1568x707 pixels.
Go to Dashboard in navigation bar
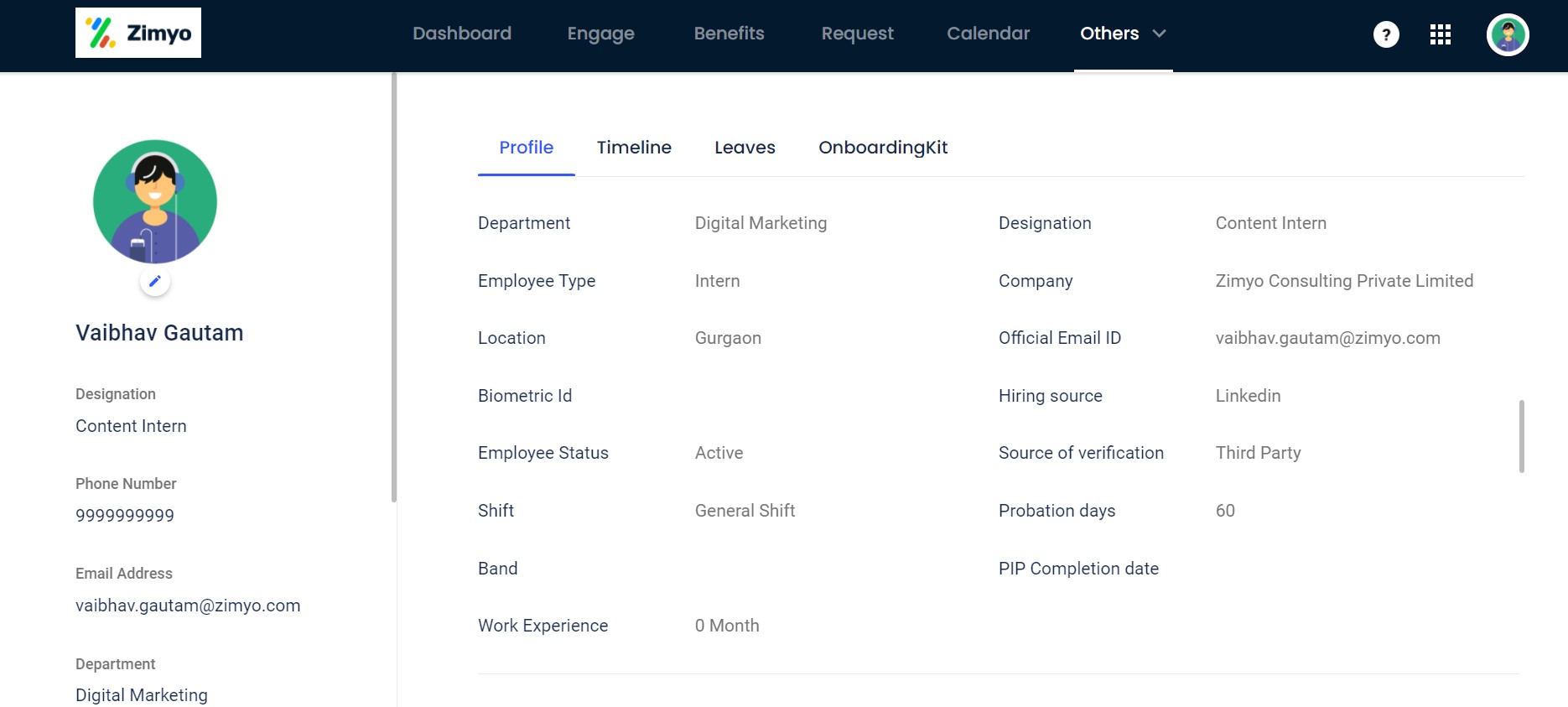(462, 34)
